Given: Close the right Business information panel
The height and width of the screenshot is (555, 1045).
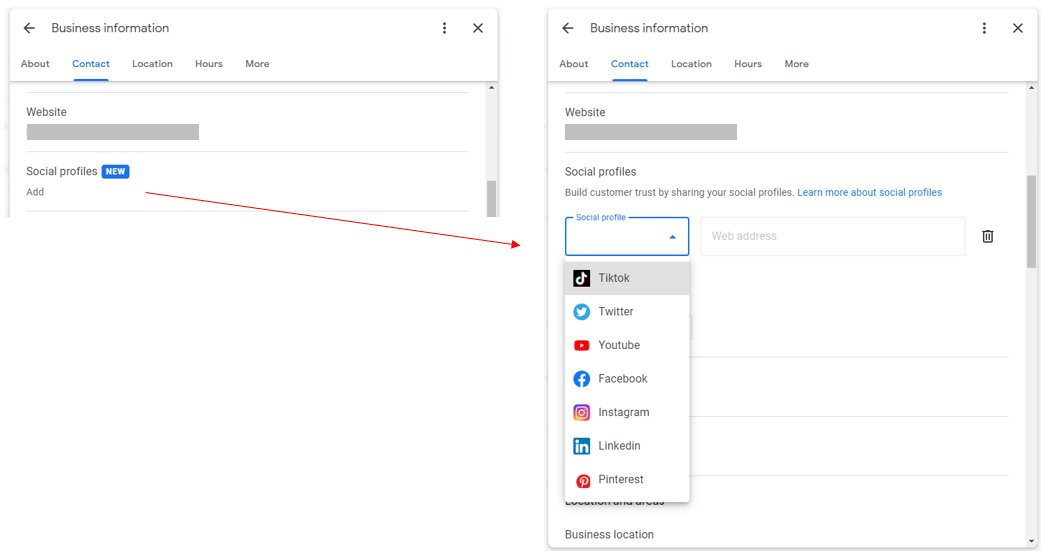Looking at the screenshot, I should click(1018, 28).
